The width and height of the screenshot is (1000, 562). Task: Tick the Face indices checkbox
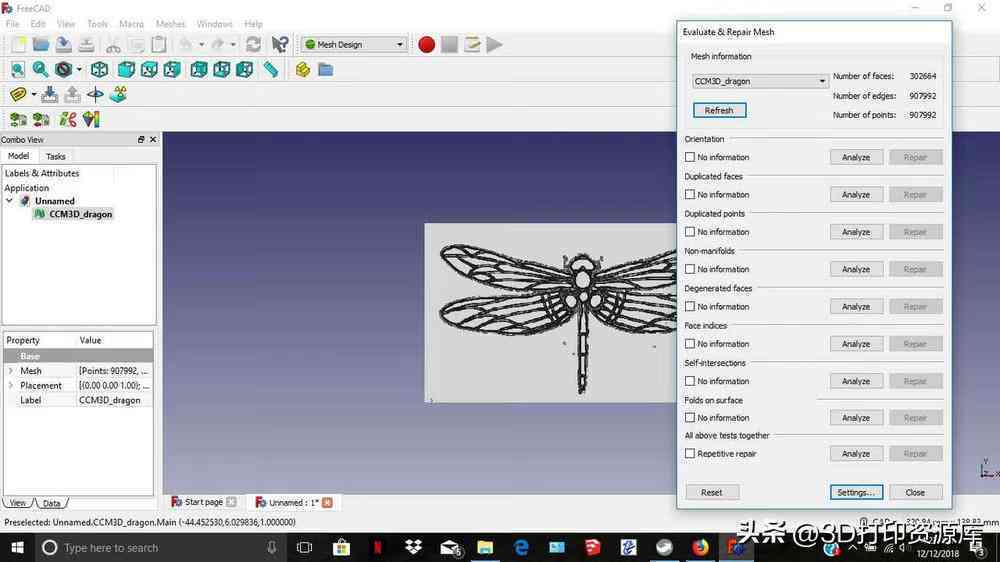click(689, 344)
